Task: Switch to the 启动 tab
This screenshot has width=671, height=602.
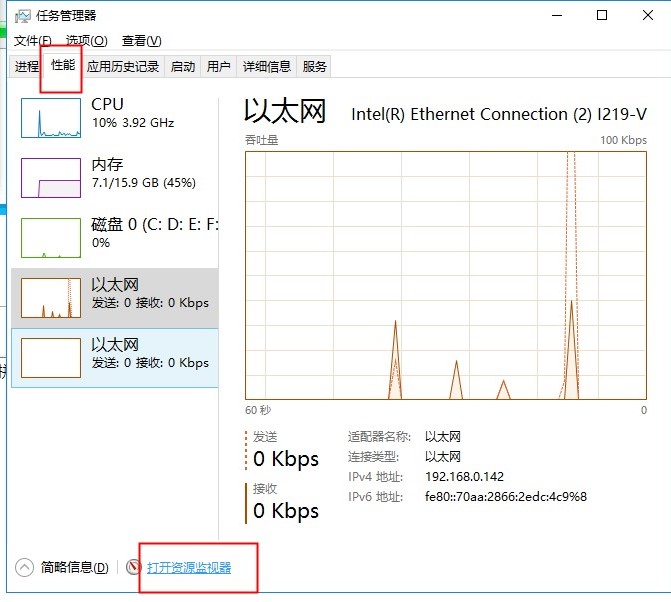Action: tap(183, 67)
